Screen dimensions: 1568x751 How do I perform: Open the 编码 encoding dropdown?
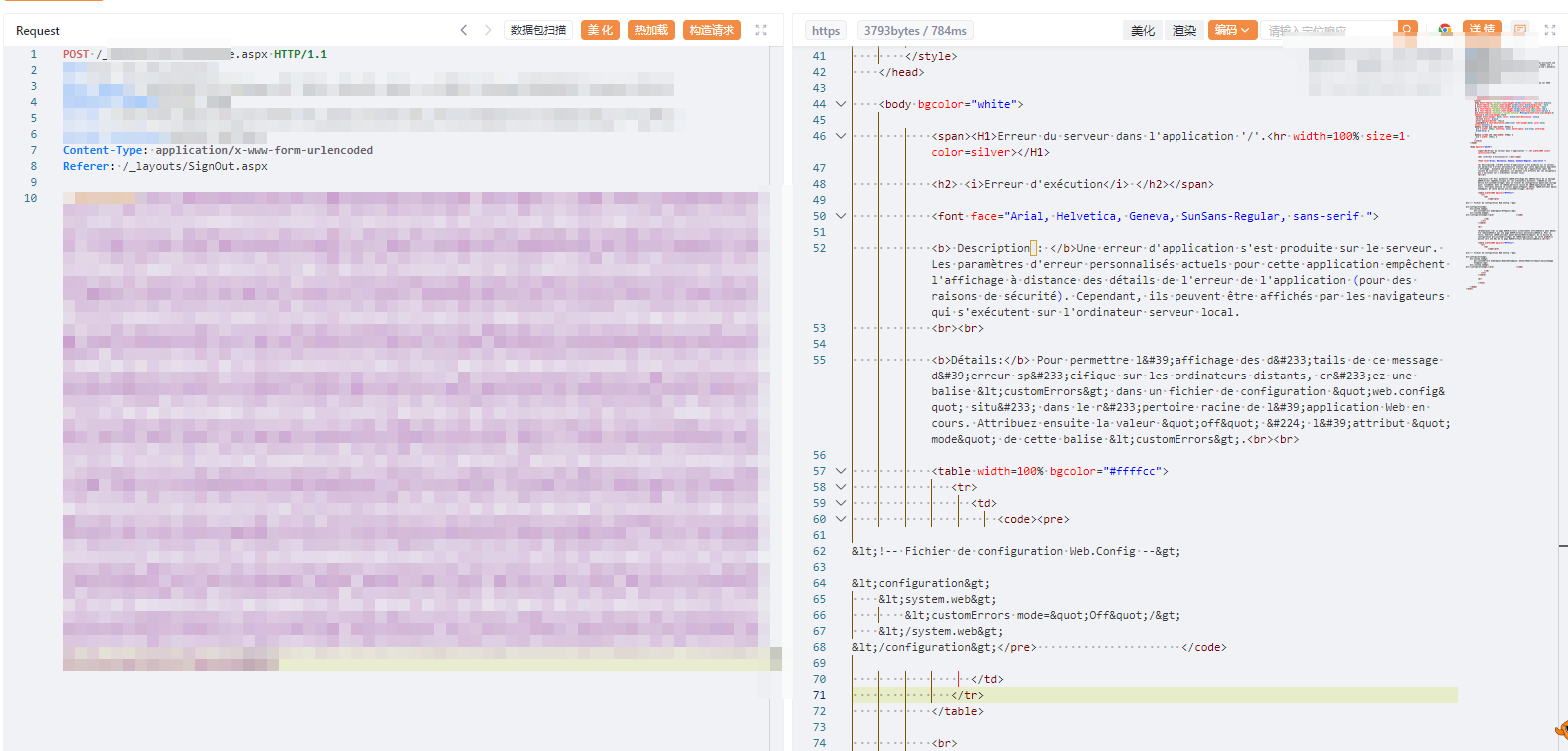pos(1232,30)
